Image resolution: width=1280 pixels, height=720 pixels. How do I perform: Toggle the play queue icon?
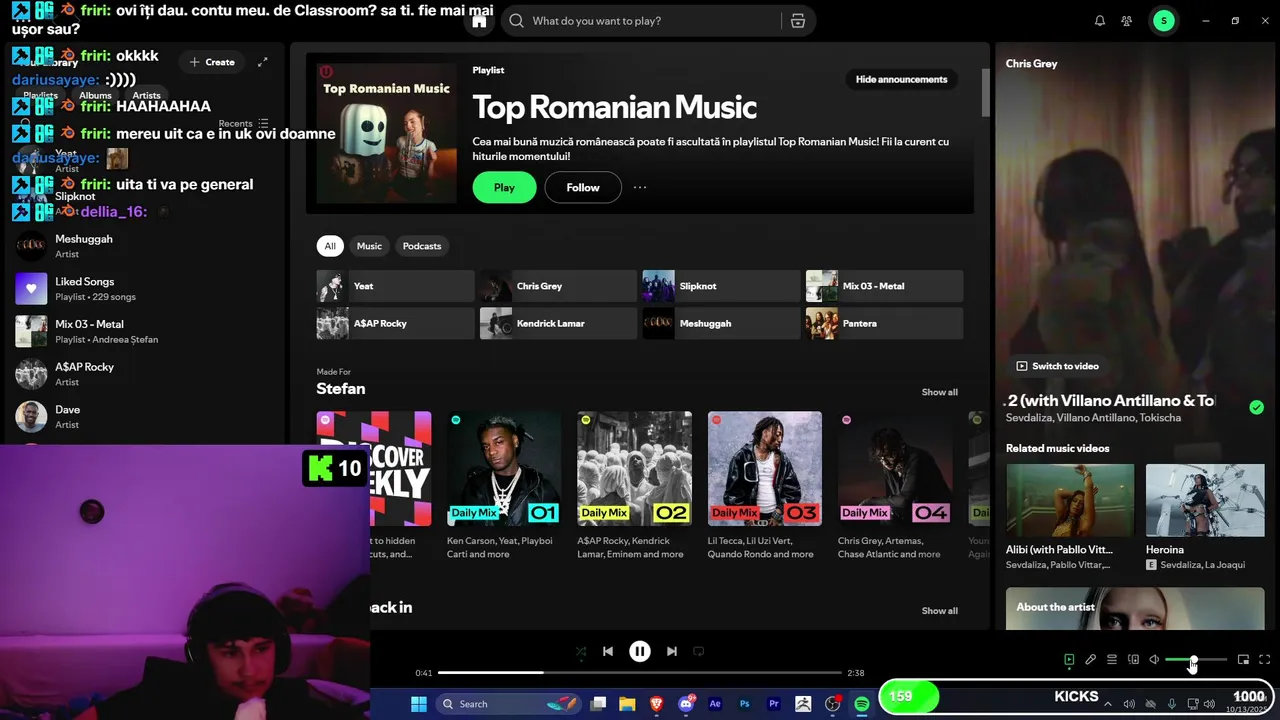(1112, 659)
